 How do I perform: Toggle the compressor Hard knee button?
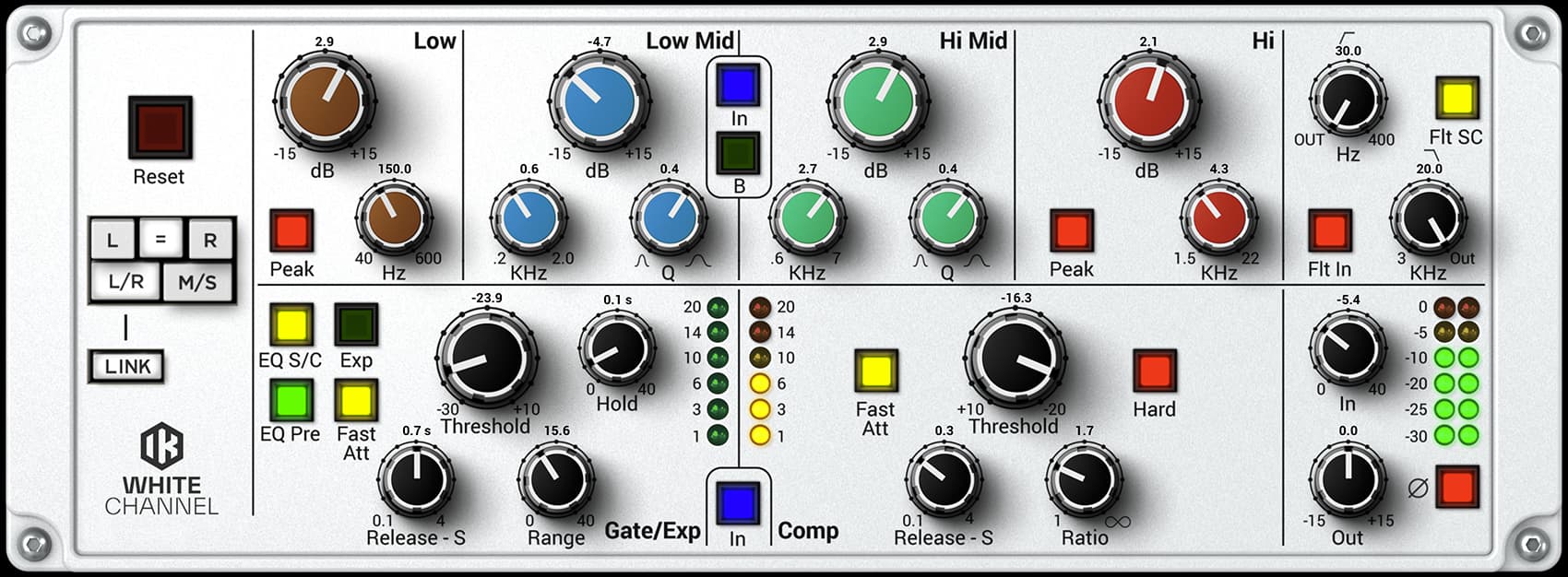click(x=1154, y=371)
